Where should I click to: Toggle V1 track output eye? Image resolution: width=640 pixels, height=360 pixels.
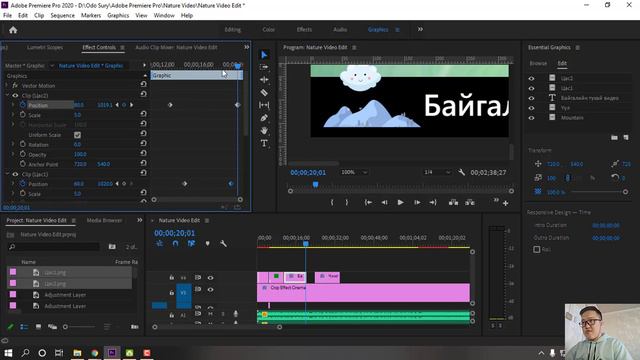[211, 289]
